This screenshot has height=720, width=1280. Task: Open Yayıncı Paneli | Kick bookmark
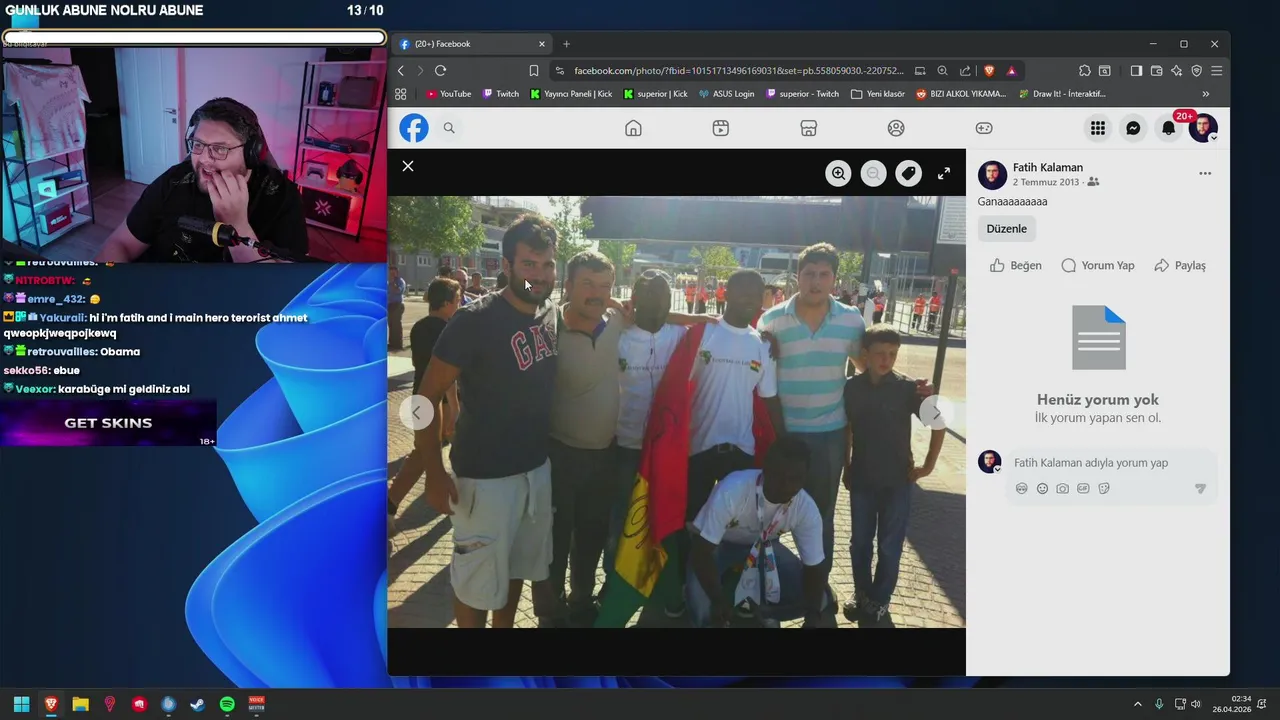[x=571, y=94]
